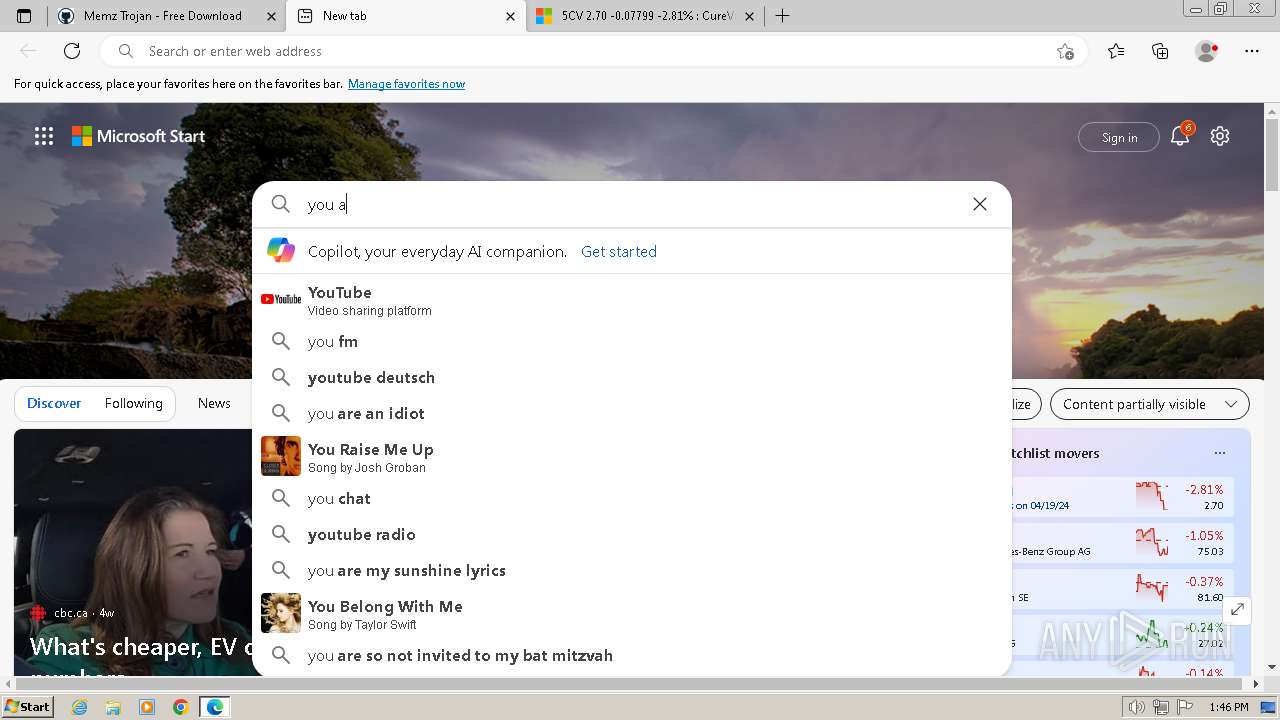Screen dimensions: 1280x720
Task: Select the YouTube video sharing suggestion
Action: (x=632, y=300)
